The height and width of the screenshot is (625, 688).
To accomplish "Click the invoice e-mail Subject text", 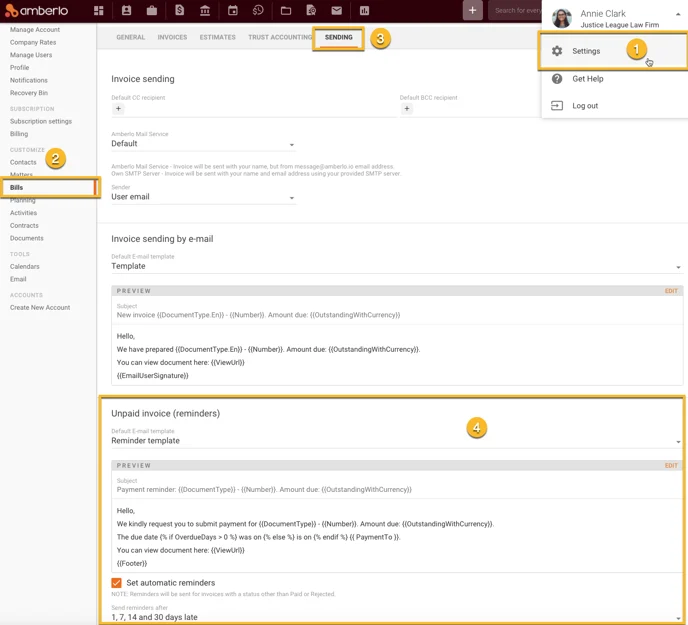I will pyautogui.click(x=258, y=315).
